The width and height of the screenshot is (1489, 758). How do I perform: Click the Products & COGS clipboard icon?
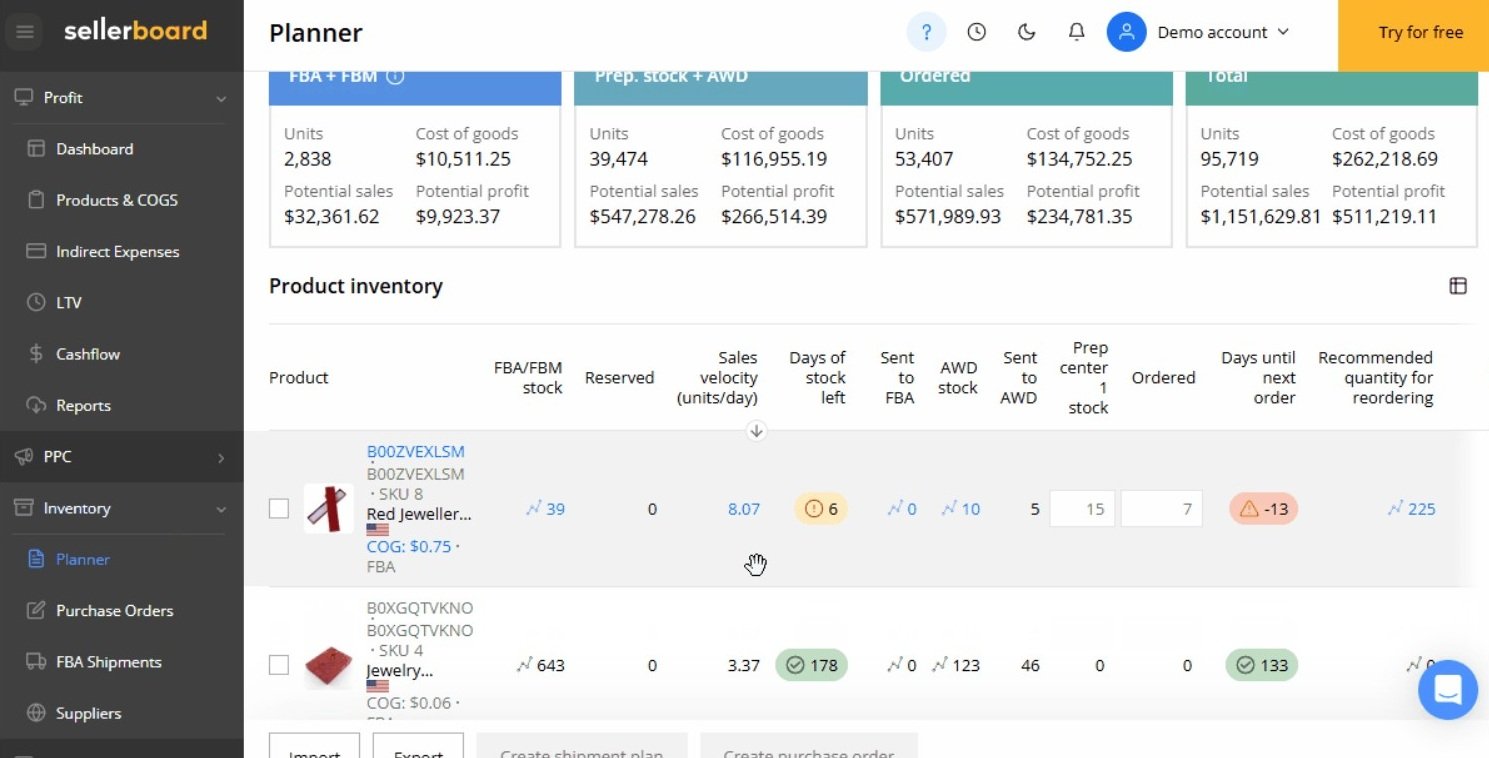36,200
